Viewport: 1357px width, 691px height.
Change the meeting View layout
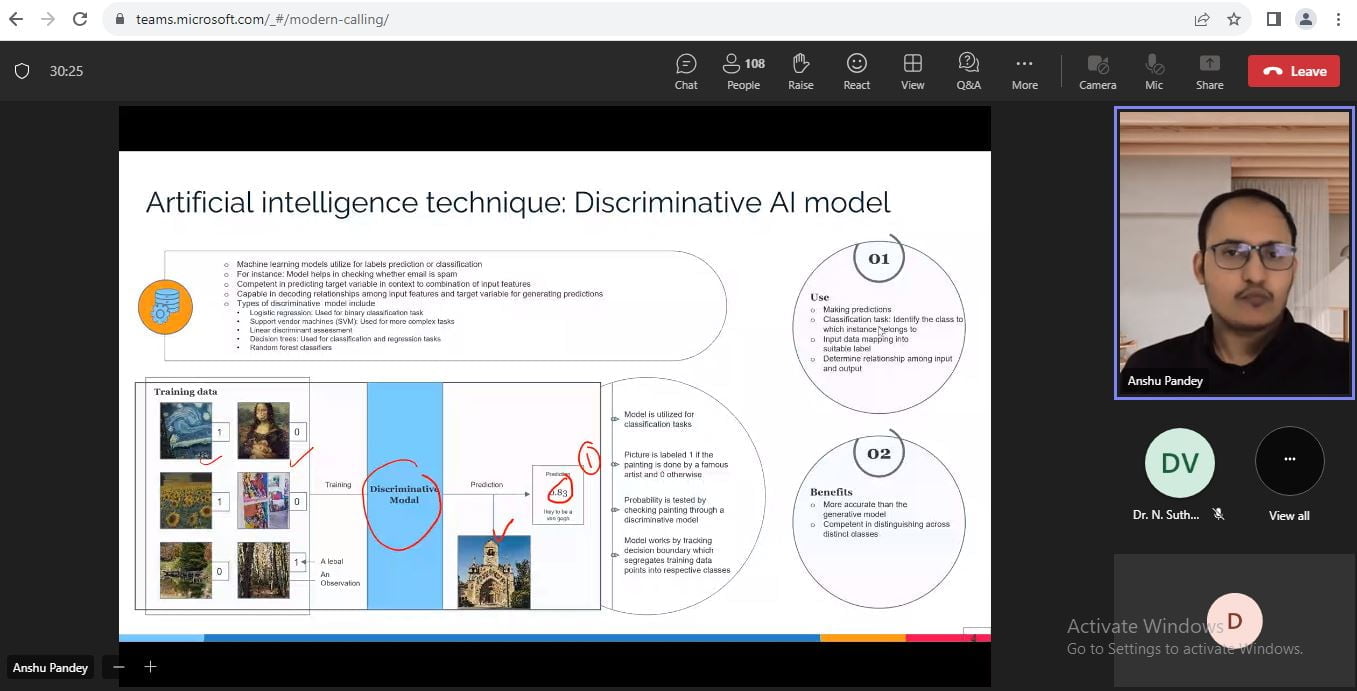click(912, 71)
